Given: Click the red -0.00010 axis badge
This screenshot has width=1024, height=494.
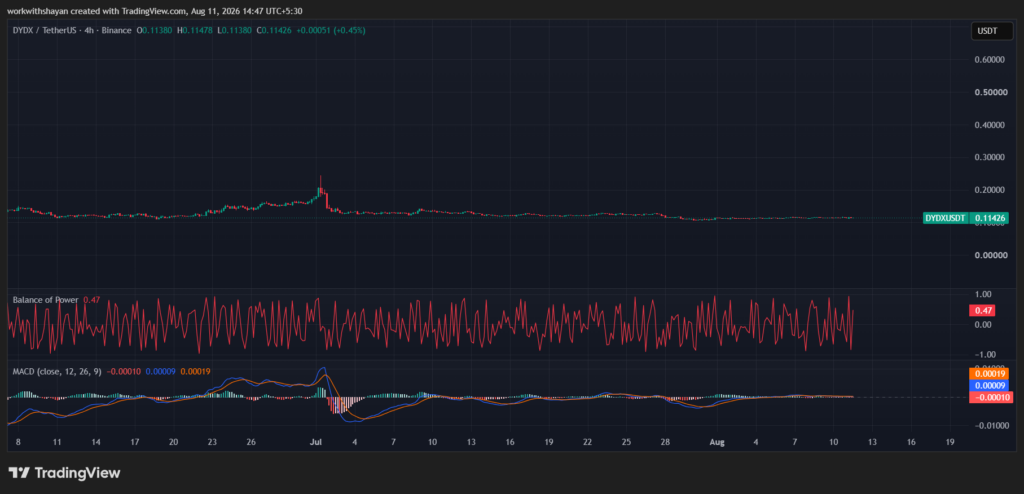Looking at the screenshot, I should [989, 397].
